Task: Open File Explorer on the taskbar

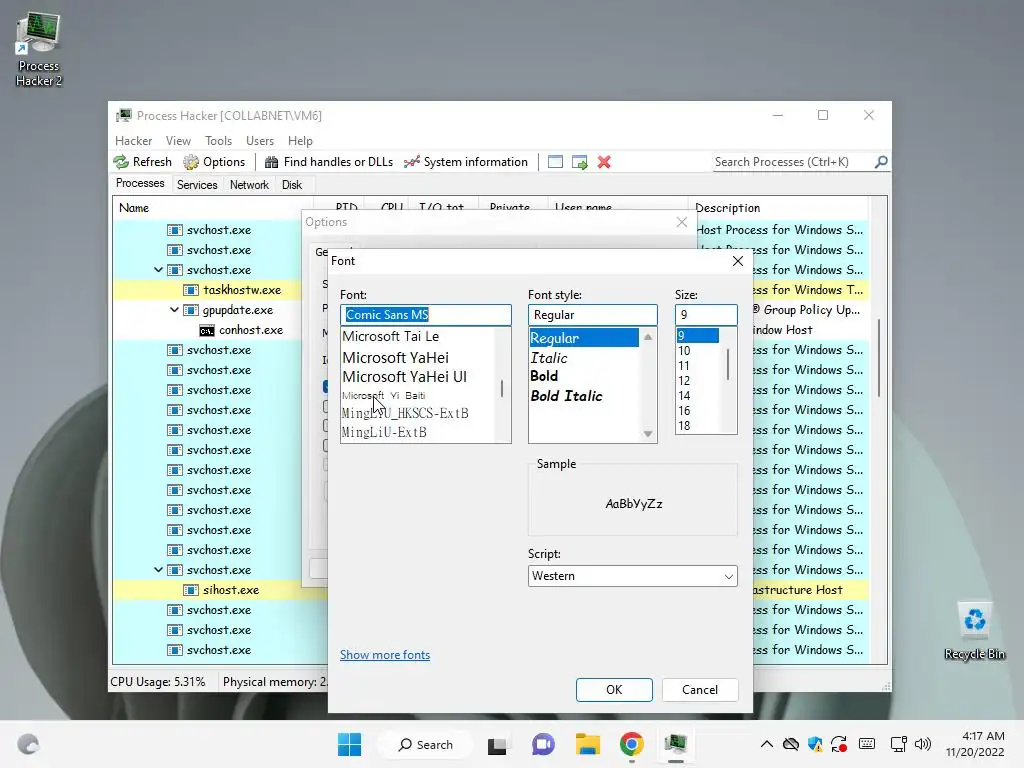Action: coord(588,744)
